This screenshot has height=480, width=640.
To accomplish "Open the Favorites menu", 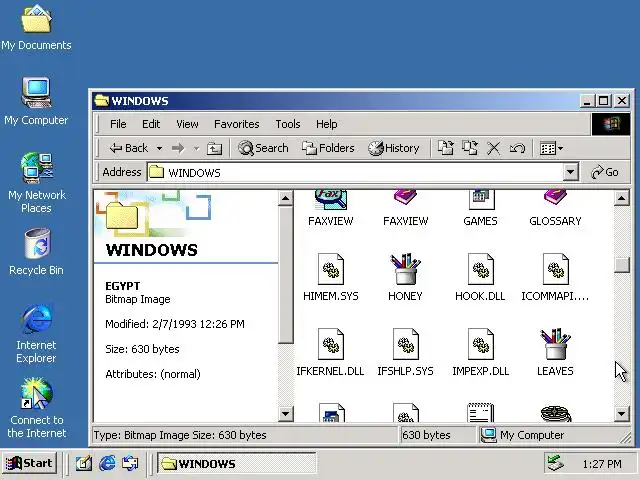I will tap(237, 124).
